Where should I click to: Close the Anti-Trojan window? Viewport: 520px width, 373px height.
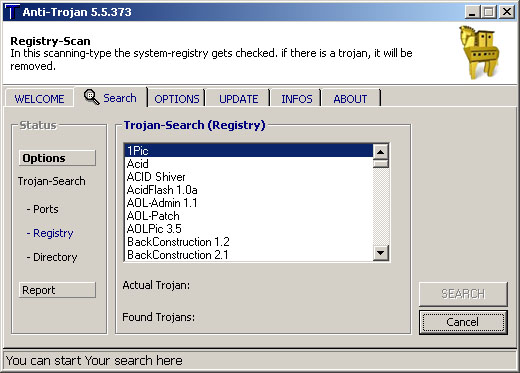(507, 12)
